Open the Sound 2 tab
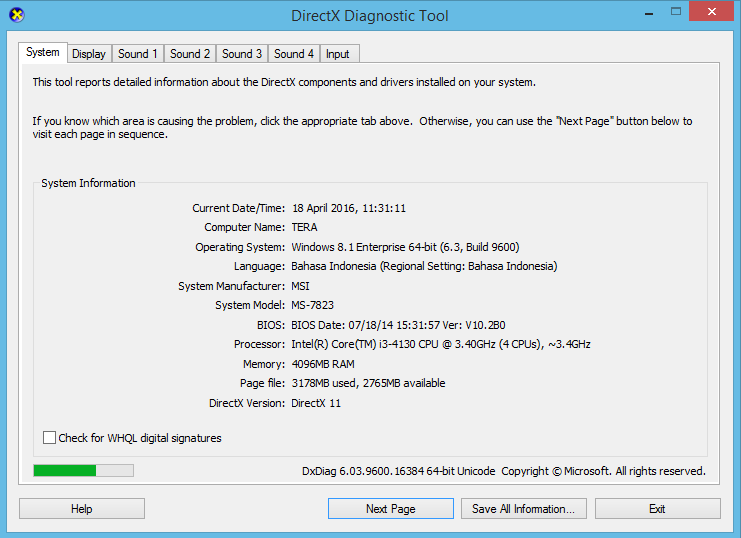 pos(190,54)
